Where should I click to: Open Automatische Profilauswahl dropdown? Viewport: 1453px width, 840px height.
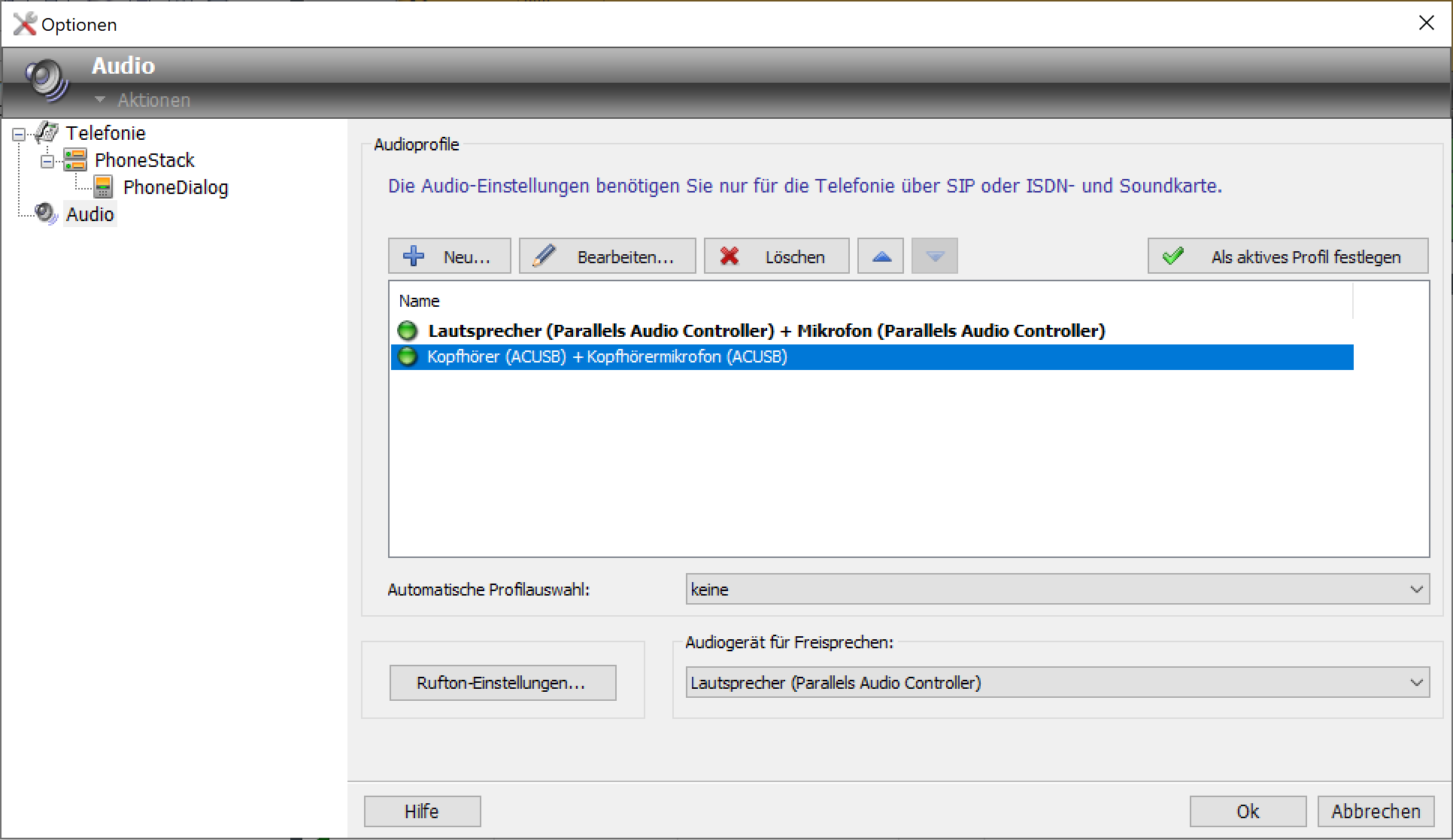pos(1416,590)
